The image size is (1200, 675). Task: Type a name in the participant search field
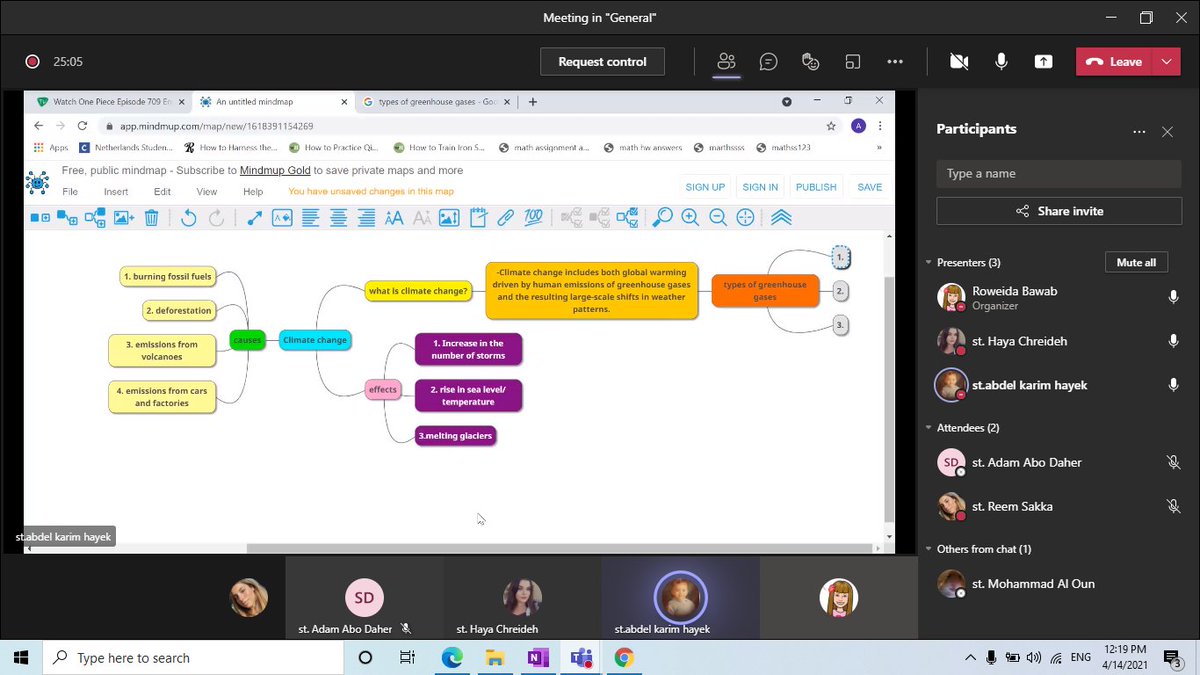coord(1058,173)
